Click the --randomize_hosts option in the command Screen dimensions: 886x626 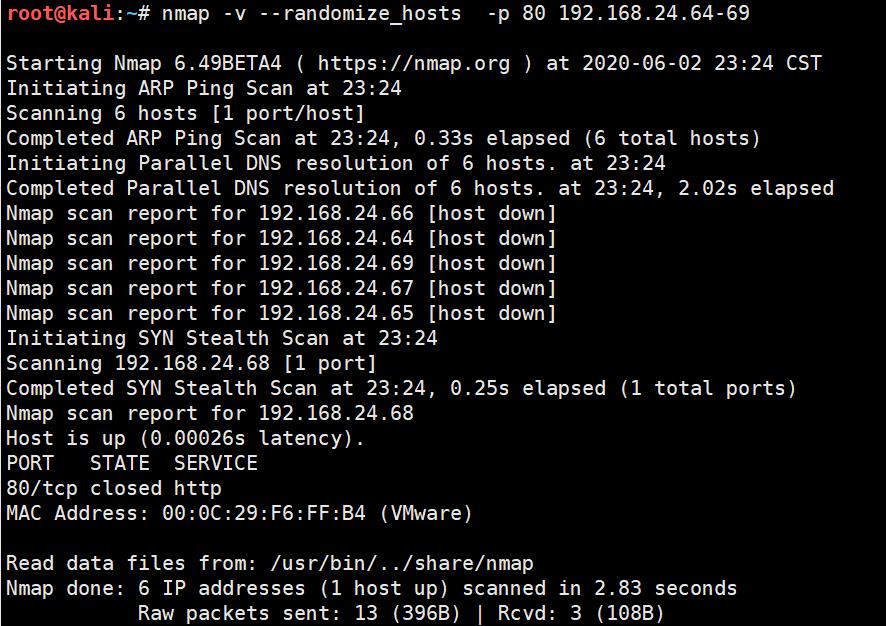point(360,14)
